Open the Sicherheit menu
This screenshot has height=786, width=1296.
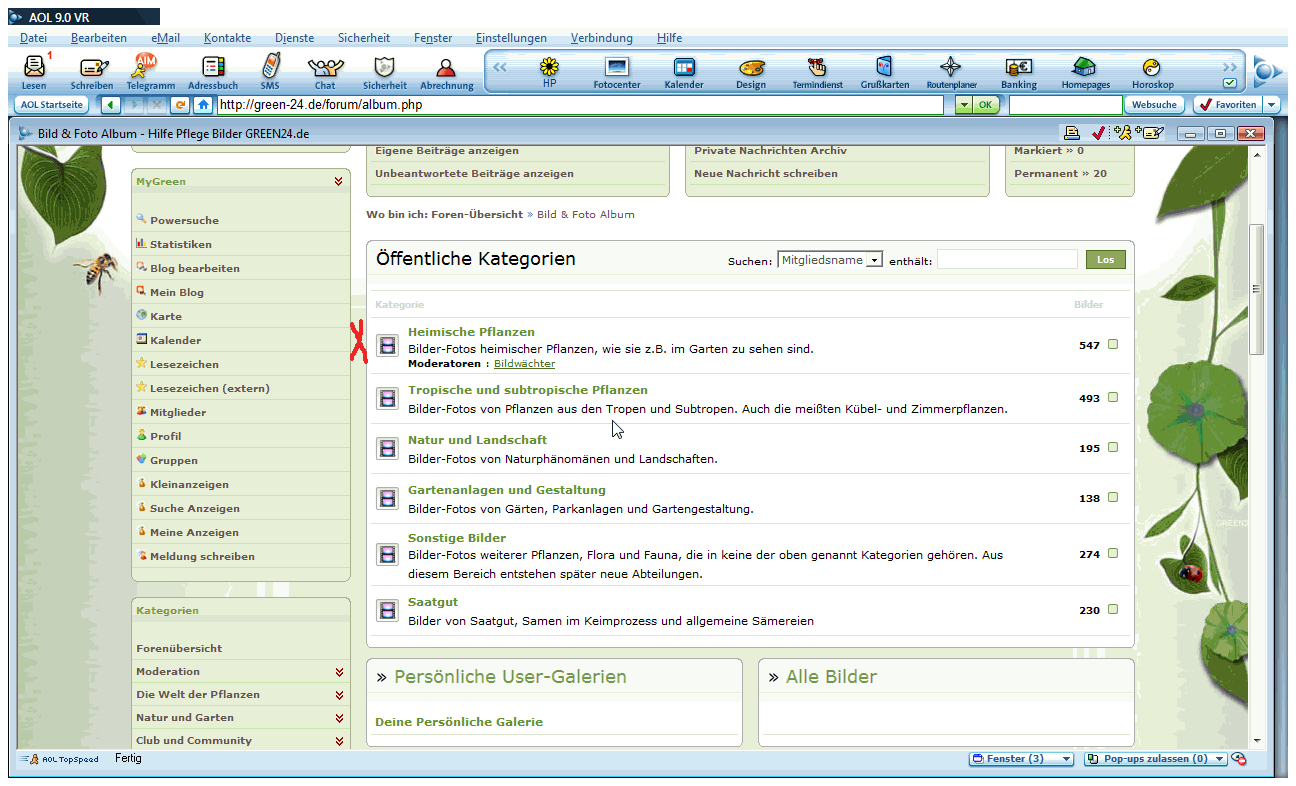point(363,38)
